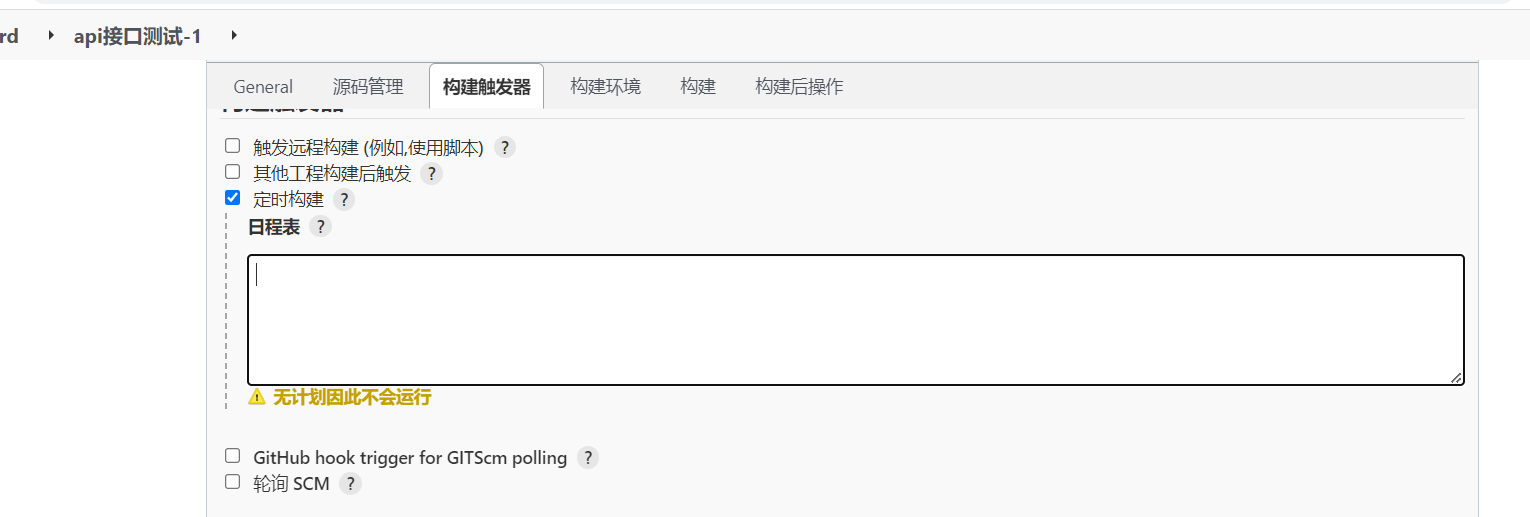The height and width of the screenshot is (517, 1530).
Task: Click help icon next to 其他工程构建后触发
Action: pyautogui.click(x=431, y=174)
